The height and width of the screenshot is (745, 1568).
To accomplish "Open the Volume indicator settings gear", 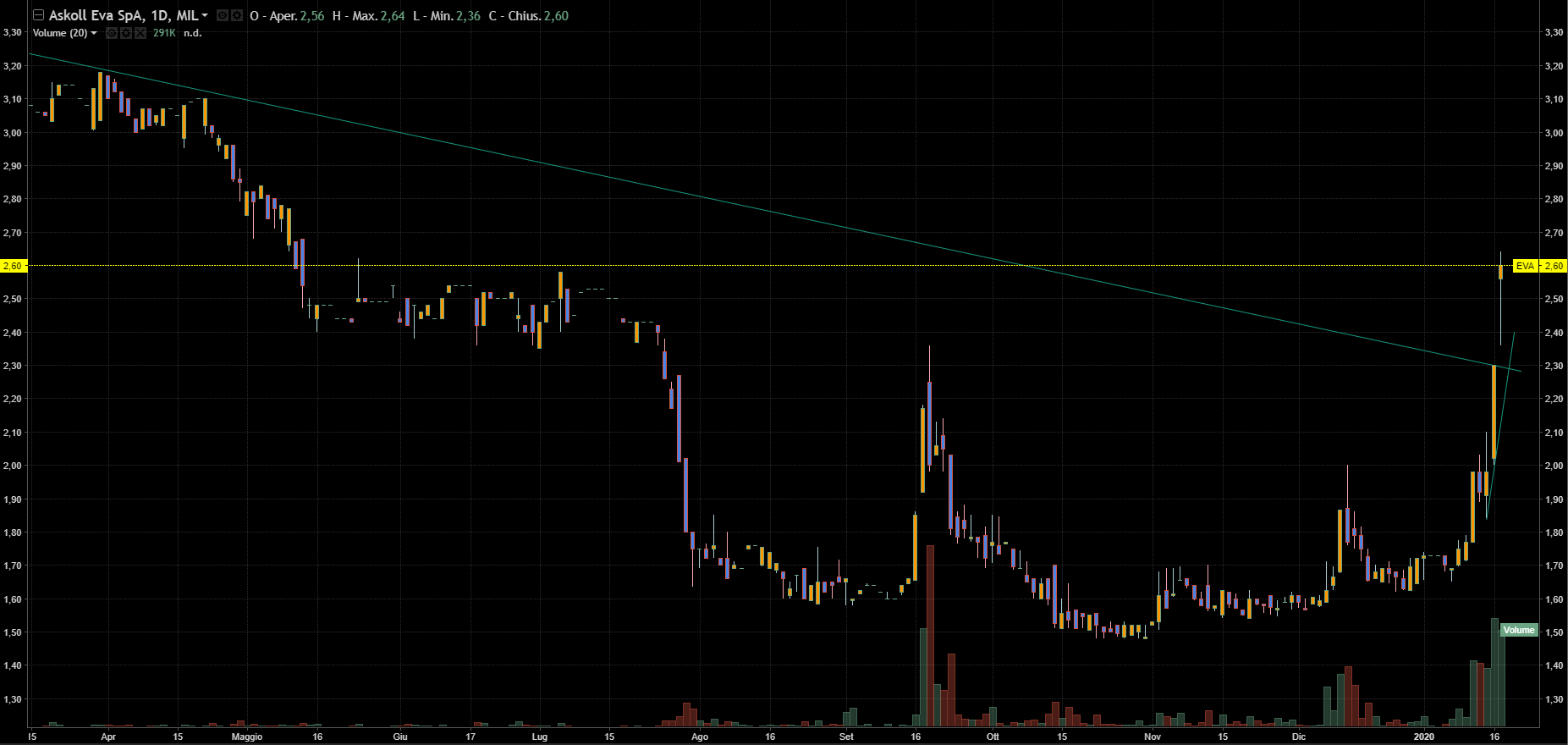I will pos(126,33).
